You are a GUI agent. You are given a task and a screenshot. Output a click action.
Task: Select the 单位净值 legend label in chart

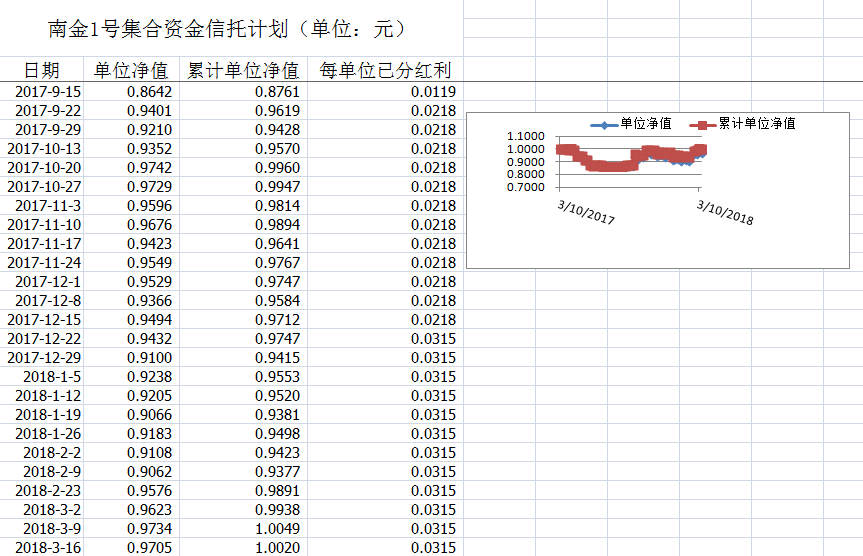click(645, 124)
